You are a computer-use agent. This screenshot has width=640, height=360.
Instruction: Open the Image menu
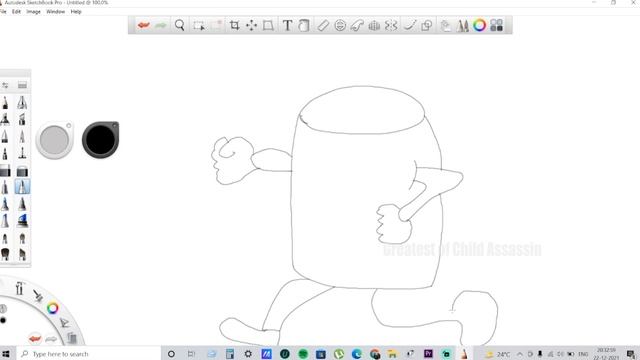33,12
